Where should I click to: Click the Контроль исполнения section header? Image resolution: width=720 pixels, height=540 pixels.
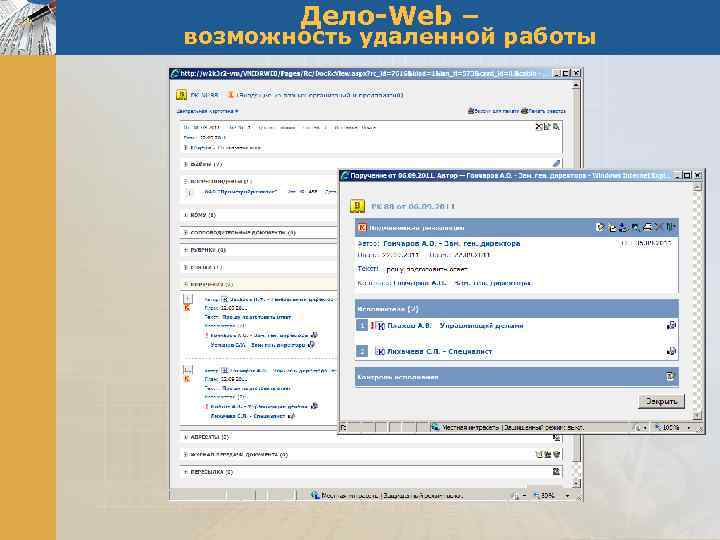point(517,377)
